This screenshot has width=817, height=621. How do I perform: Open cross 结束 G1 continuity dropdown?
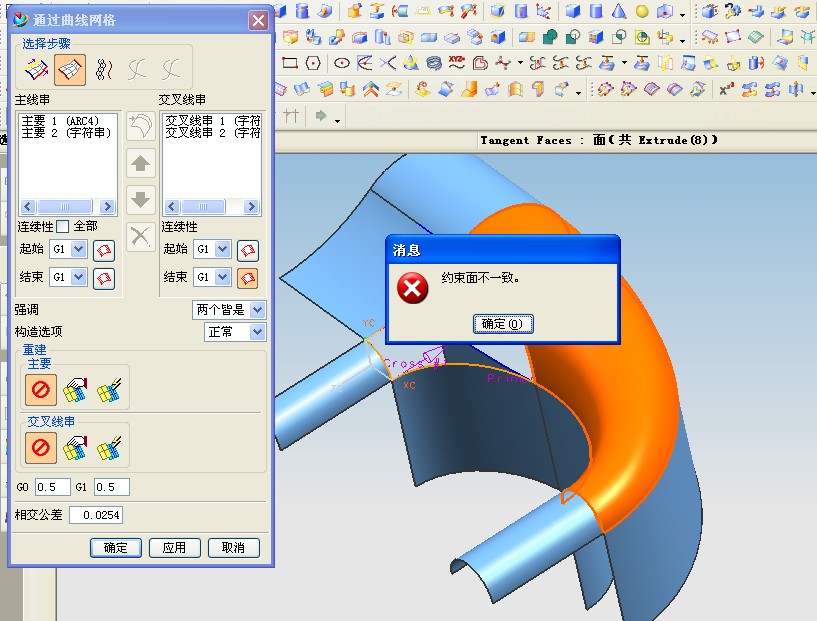coord(222,277)
